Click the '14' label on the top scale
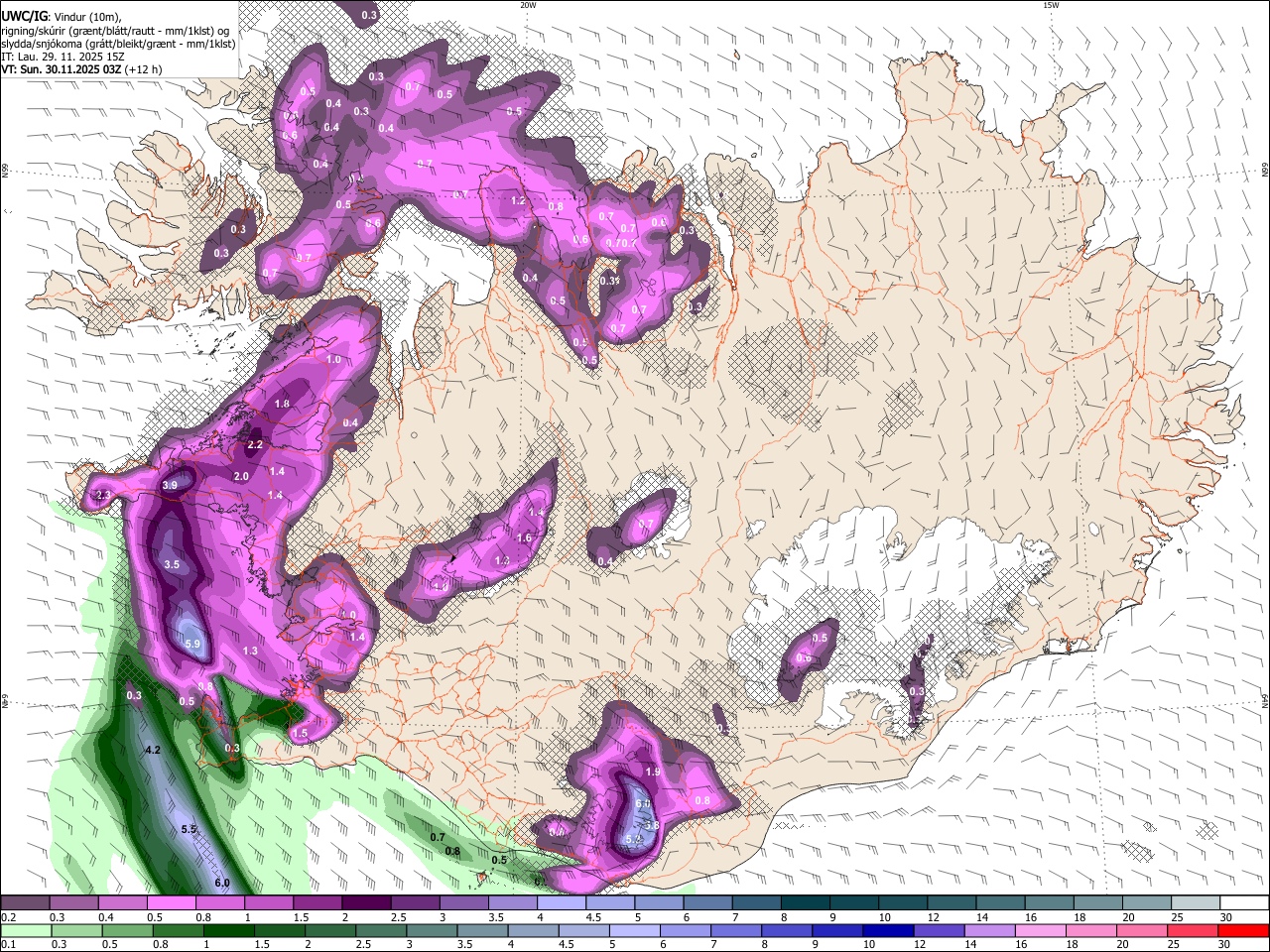This screenshot has height=952, width=1270. [982, 917]
